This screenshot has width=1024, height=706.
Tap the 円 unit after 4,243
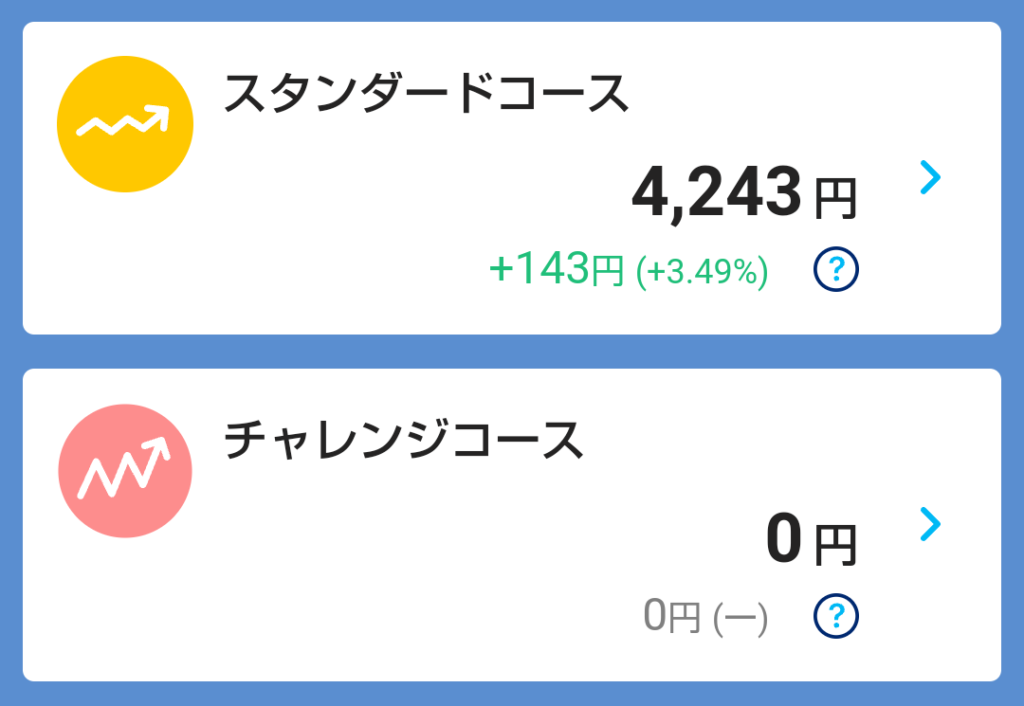835,200
